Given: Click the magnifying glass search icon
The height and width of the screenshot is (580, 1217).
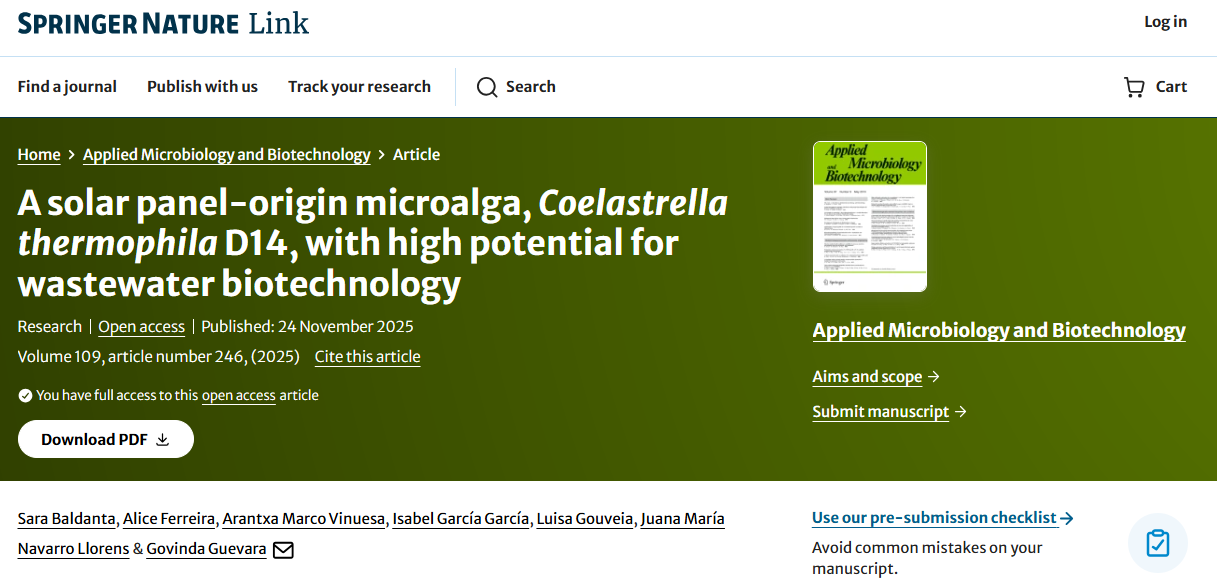Looking at the screenshot, I should coord(487,87).
